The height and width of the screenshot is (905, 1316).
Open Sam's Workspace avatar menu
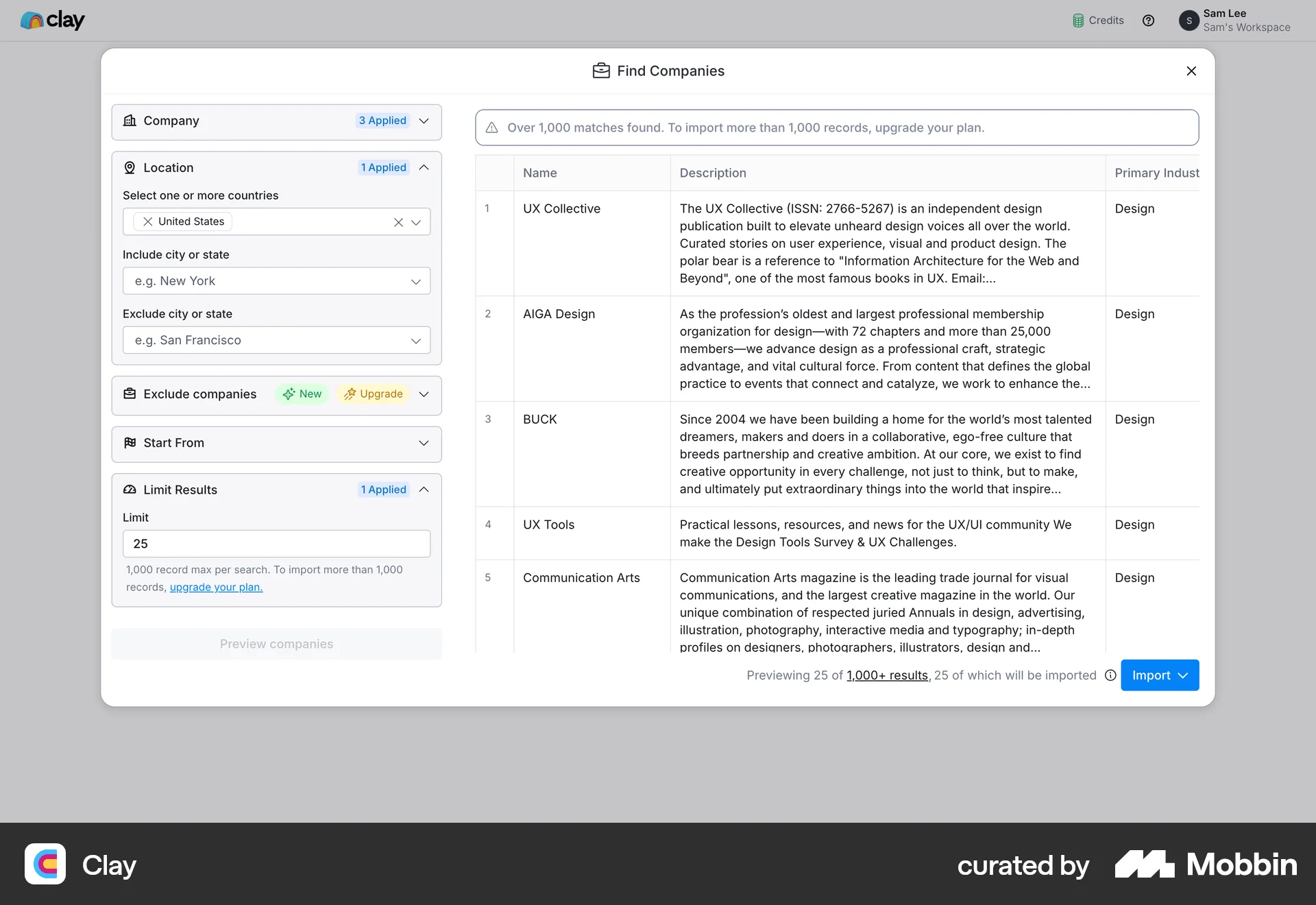point(1190,21)
